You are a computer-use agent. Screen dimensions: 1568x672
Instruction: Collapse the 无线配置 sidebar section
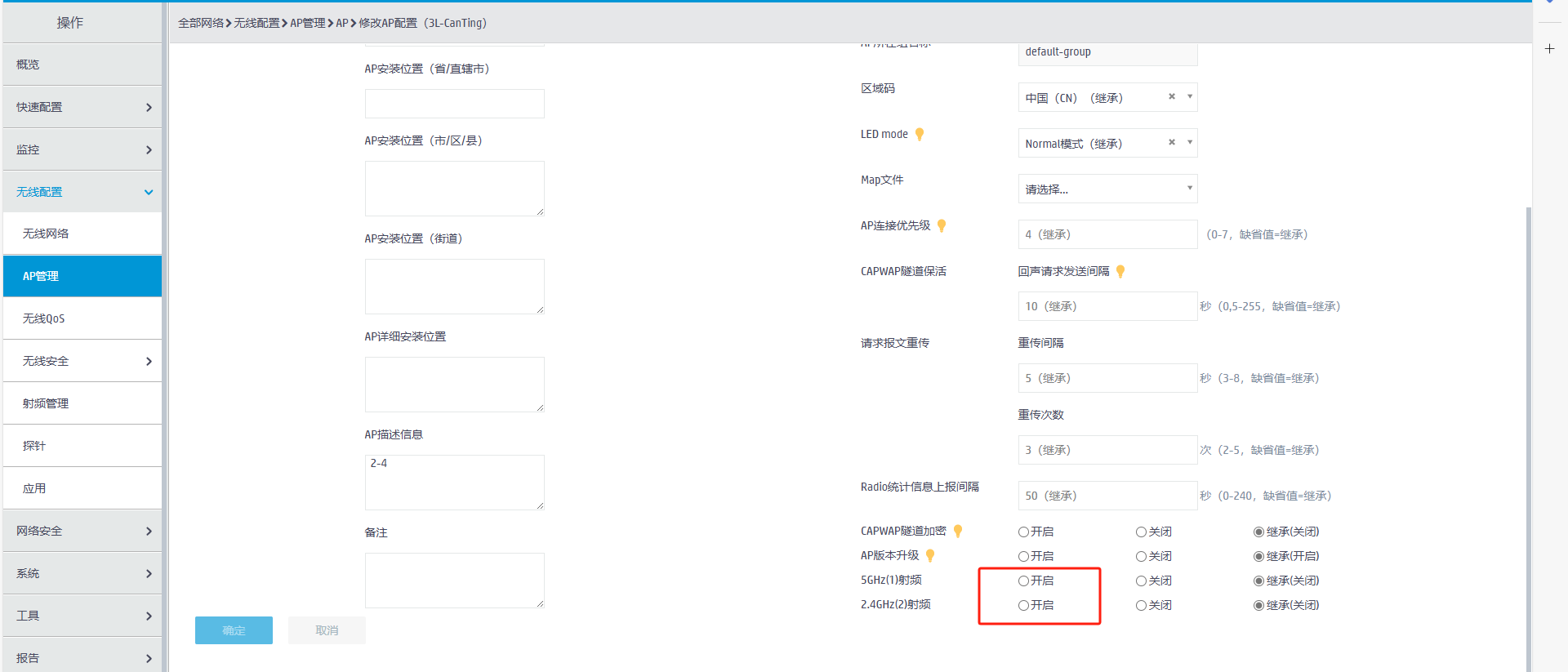click(x=82, y=192)
